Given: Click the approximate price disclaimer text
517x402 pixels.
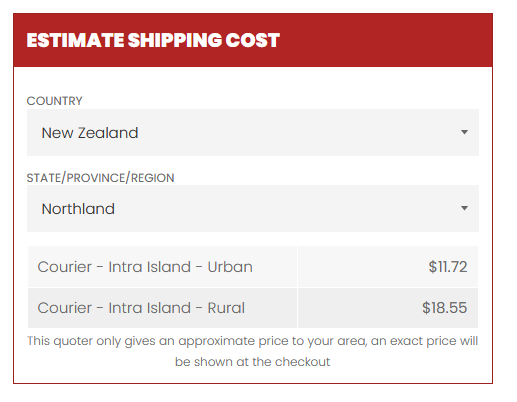Looking at the screenshot, I should [253, 351].
